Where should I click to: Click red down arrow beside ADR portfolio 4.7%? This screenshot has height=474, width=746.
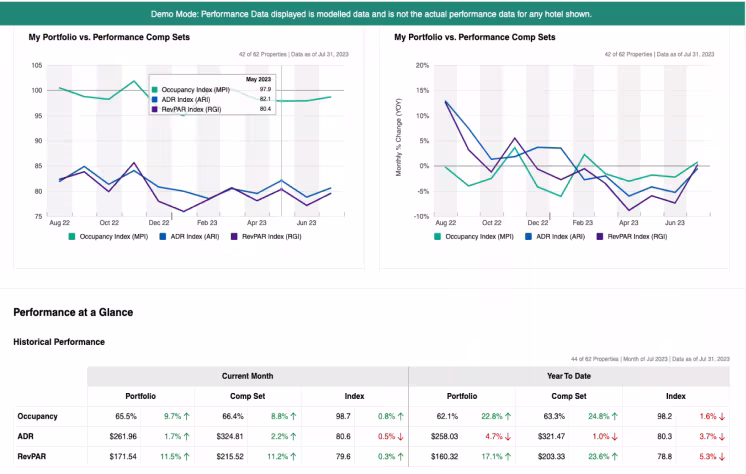(x=508, y=436)
